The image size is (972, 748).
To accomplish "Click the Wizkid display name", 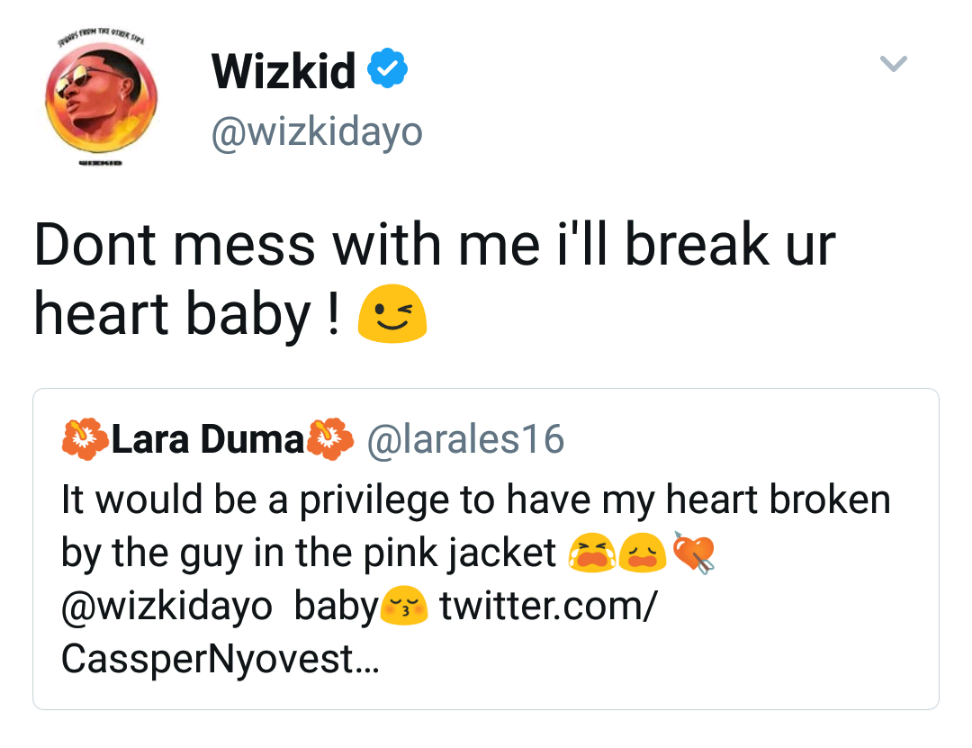I will tap(283, 72).
